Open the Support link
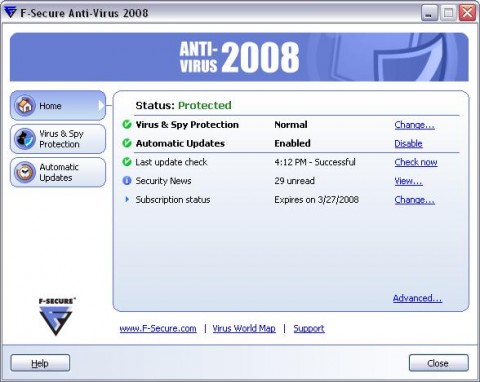Screen dimensions: 480x382 pyautogui.click(x=309, y=328)
